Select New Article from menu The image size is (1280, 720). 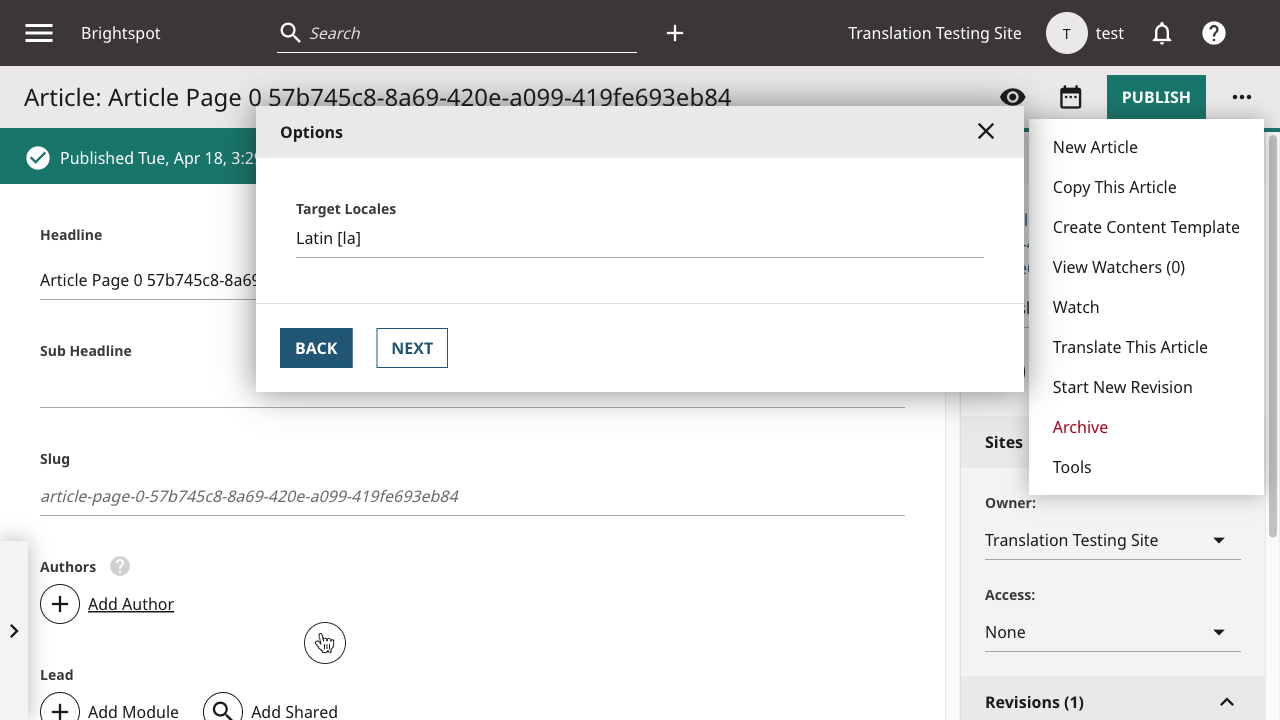click(x=1146, y=147)
